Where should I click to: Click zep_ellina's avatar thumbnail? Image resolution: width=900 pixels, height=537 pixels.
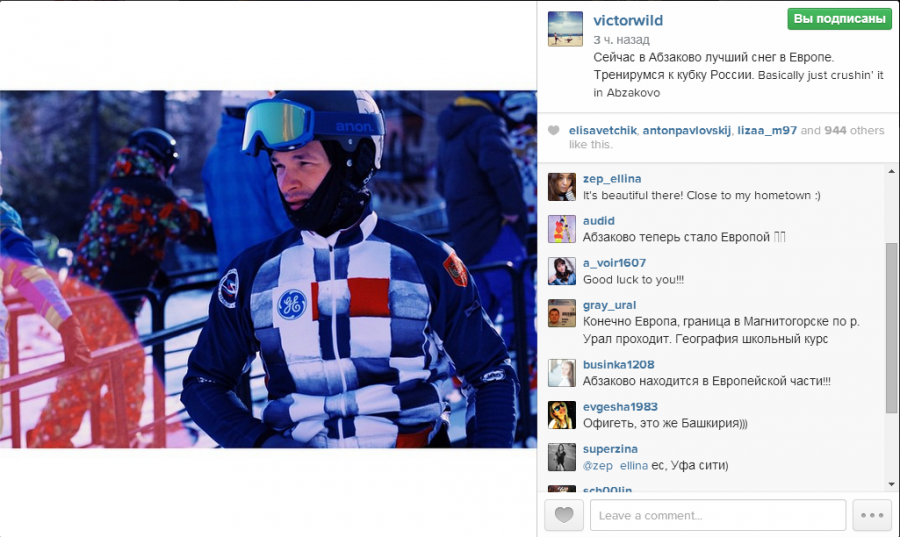(562, 187)
